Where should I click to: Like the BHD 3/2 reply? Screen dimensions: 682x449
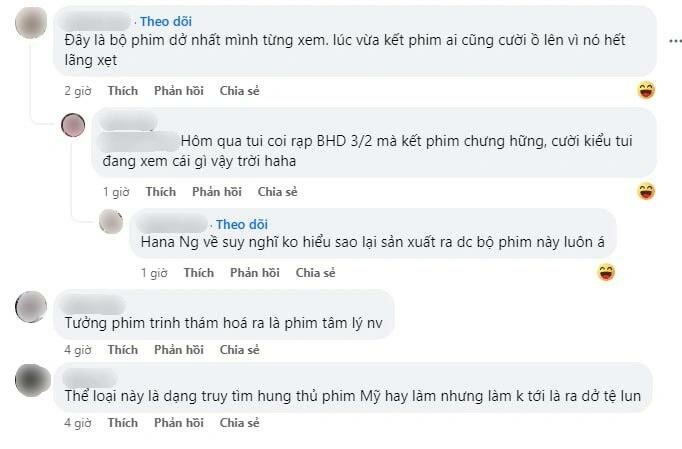(160, 192)
